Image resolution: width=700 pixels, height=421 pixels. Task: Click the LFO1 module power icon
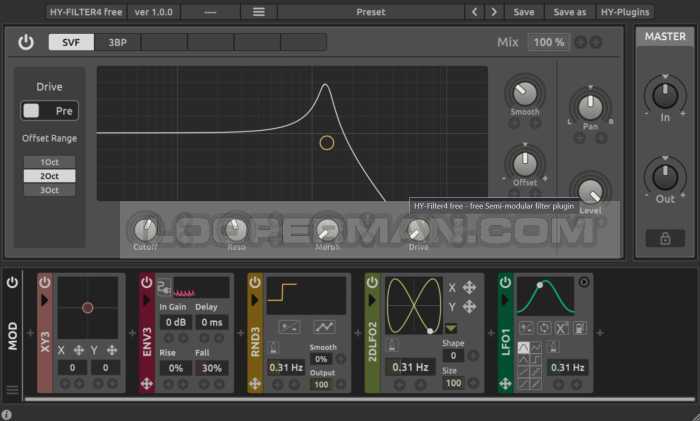click(506, 283)
